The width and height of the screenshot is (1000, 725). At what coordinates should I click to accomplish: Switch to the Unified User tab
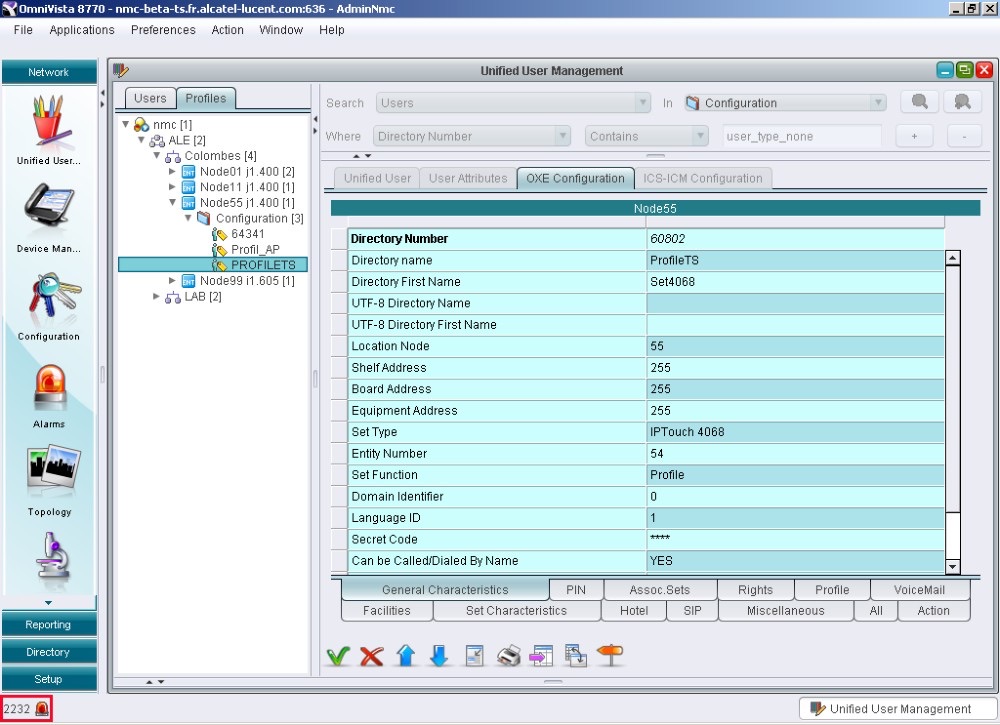[377, 179]
